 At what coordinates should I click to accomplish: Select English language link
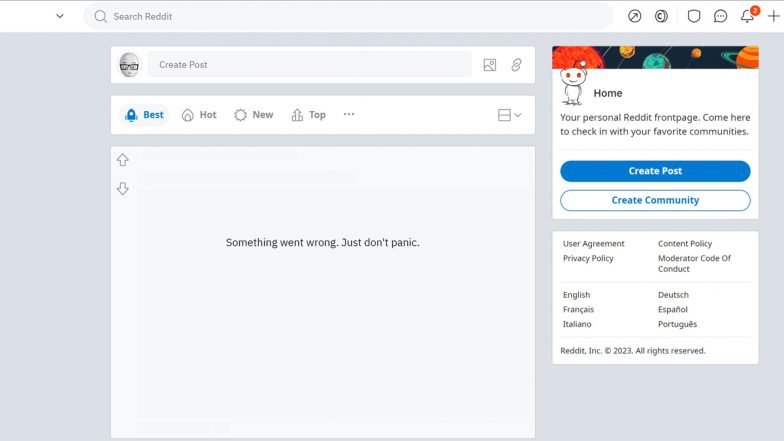click(576, 295)
